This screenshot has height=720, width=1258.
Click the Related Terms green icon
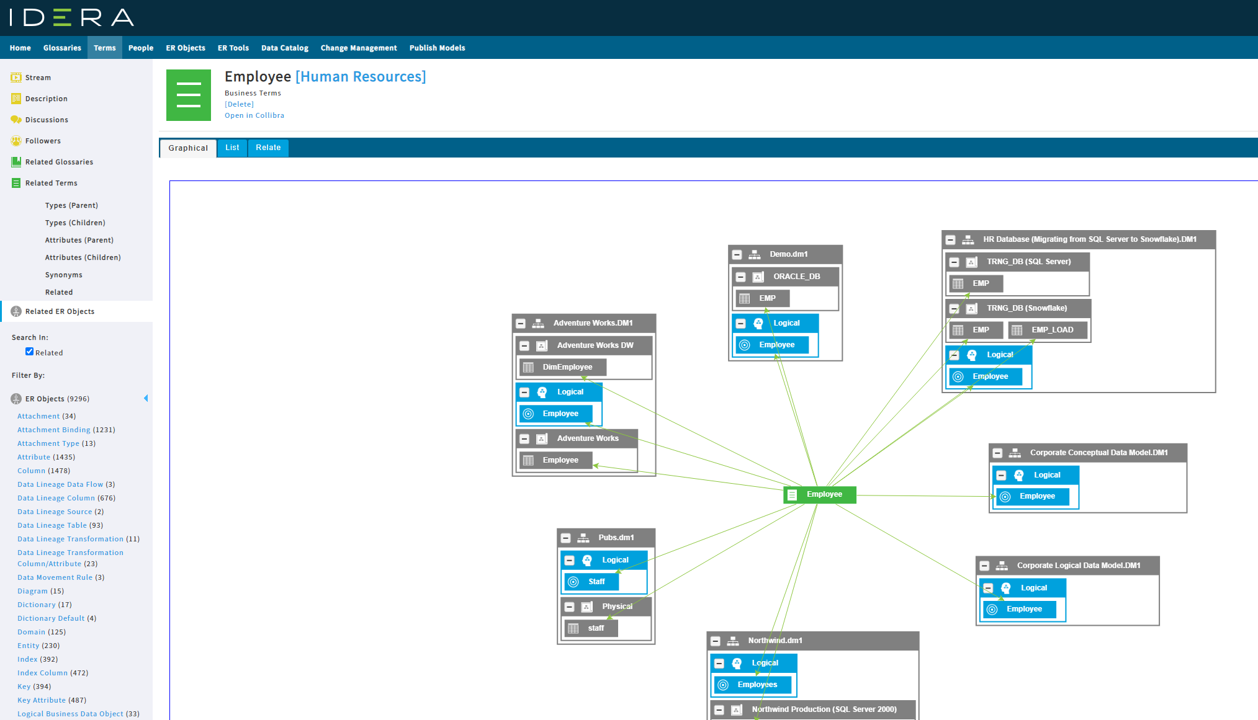click(x=16, y=183)
